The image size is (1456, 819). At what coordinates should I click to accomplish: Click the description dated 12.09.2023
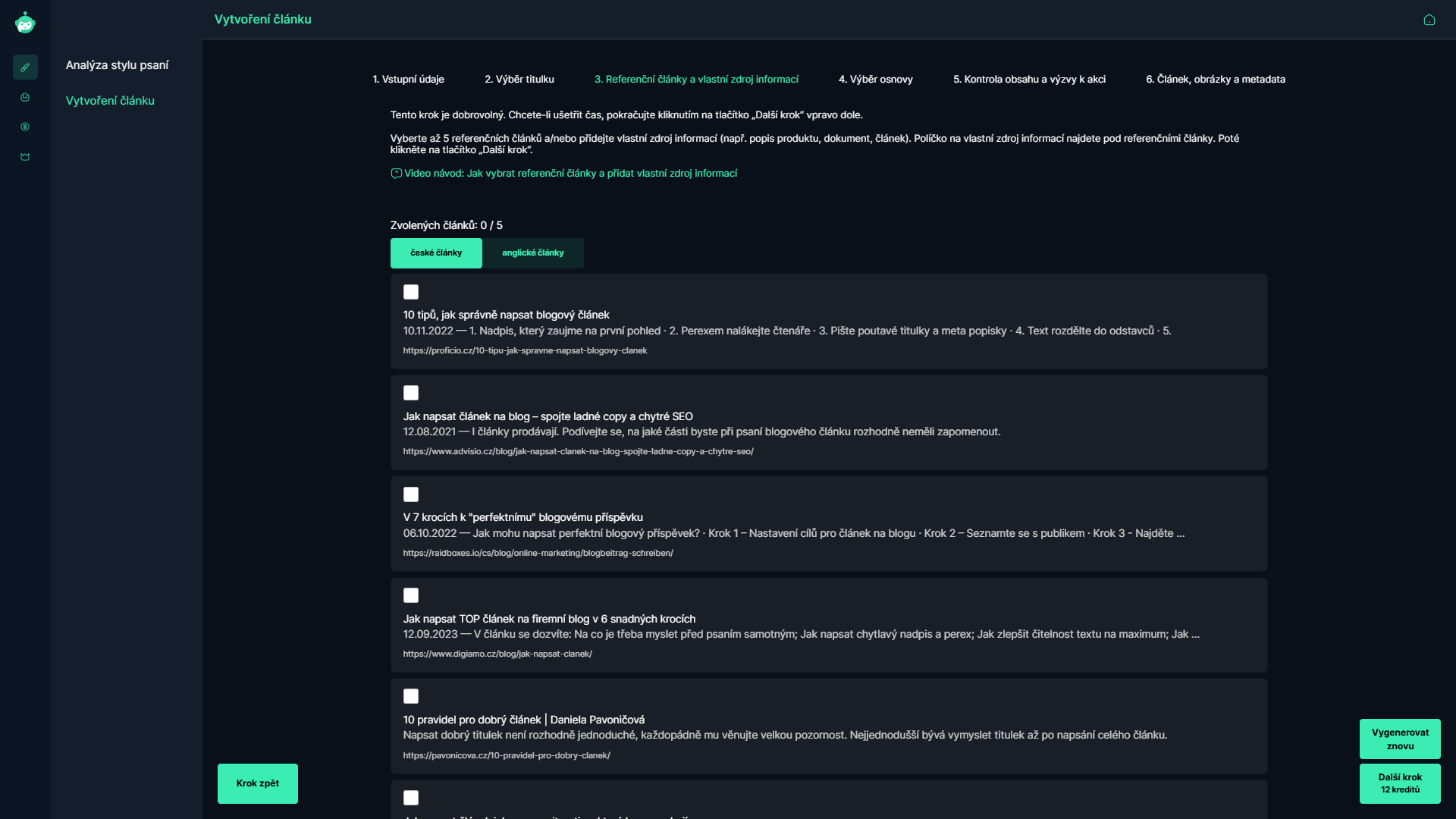point(801,635)
